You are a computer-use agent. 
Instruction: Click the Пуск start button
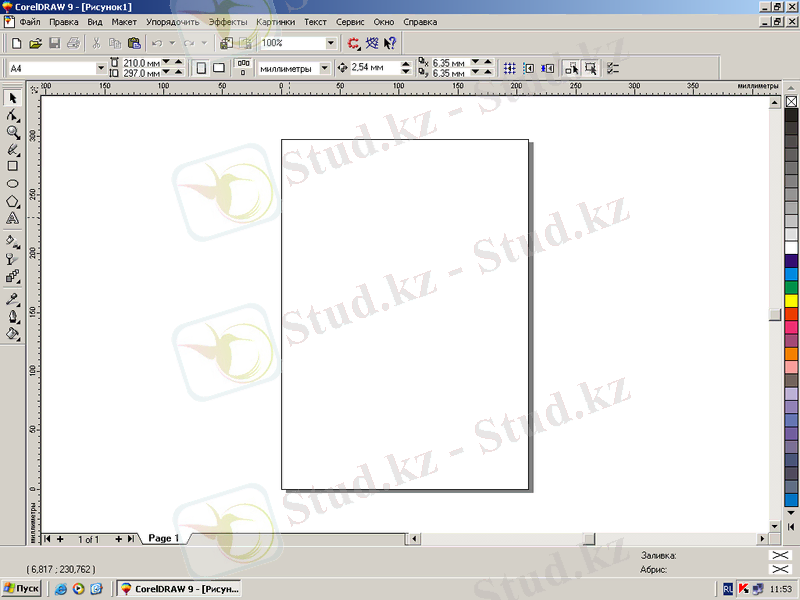[x=22, y=589]
